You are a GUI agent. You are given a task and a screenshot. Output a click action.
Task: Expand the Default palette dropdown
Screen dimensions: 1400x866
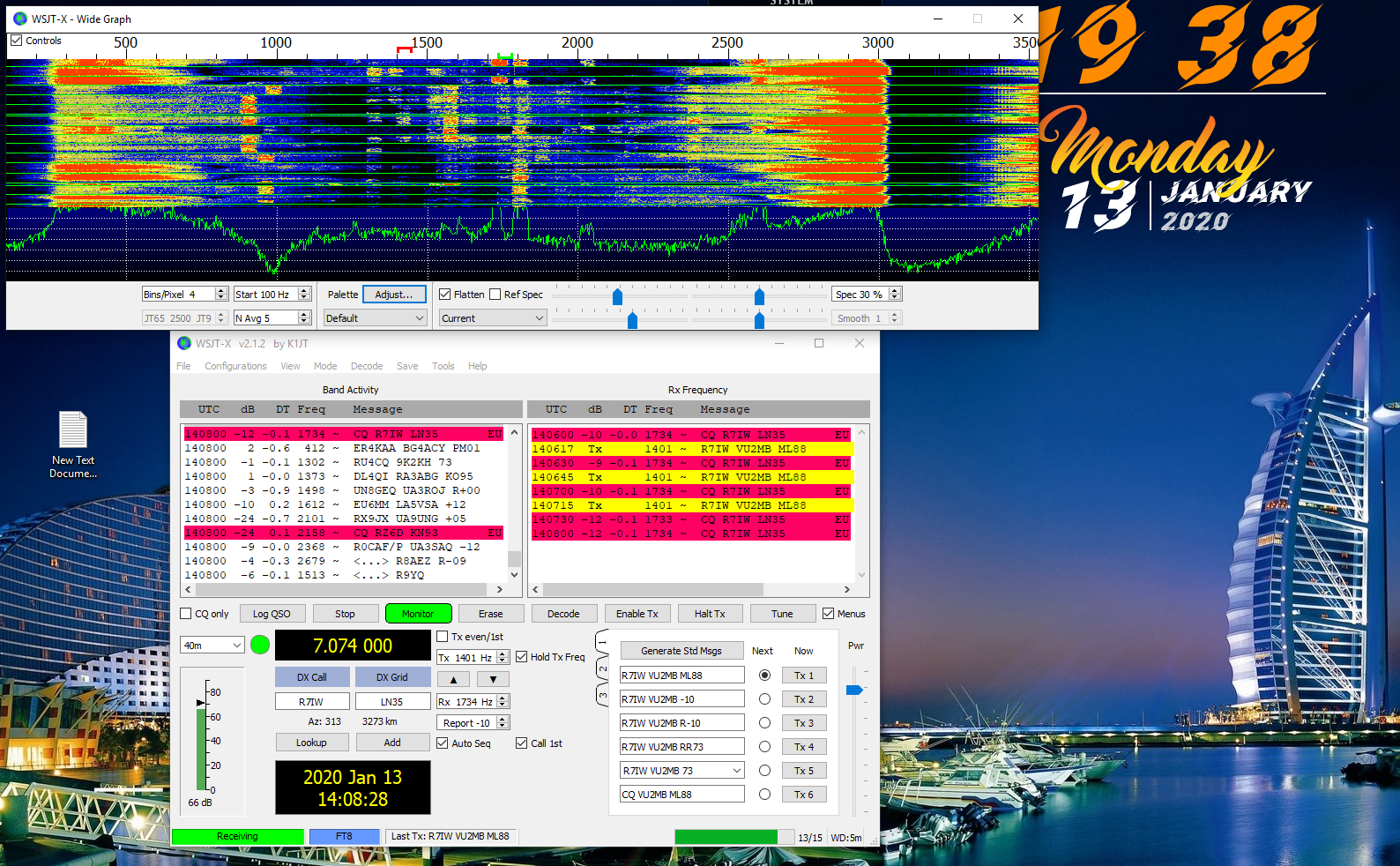[x=375, y=318]
